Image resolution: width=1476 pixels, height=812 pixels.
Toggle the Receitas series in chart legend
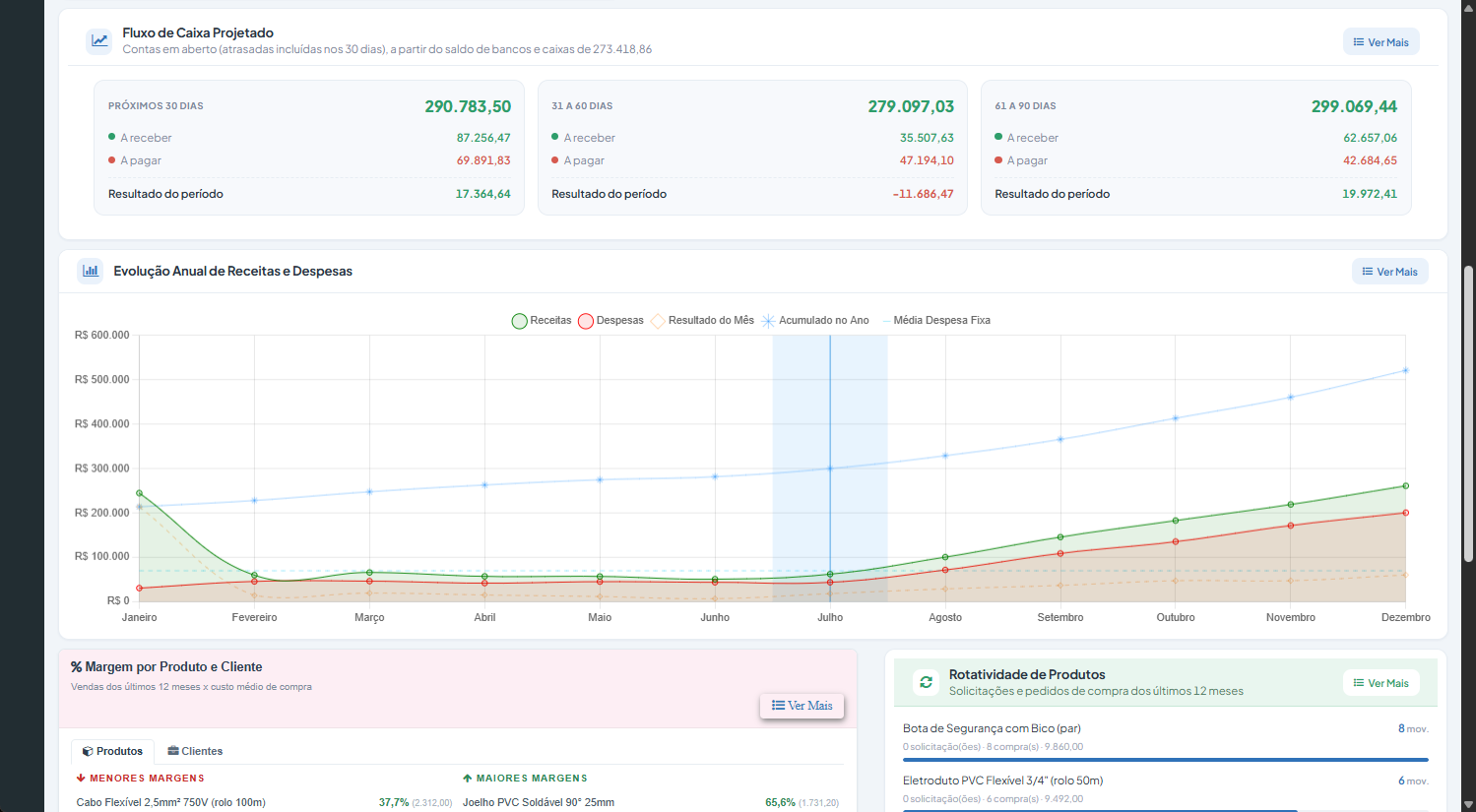coord(542,321)
